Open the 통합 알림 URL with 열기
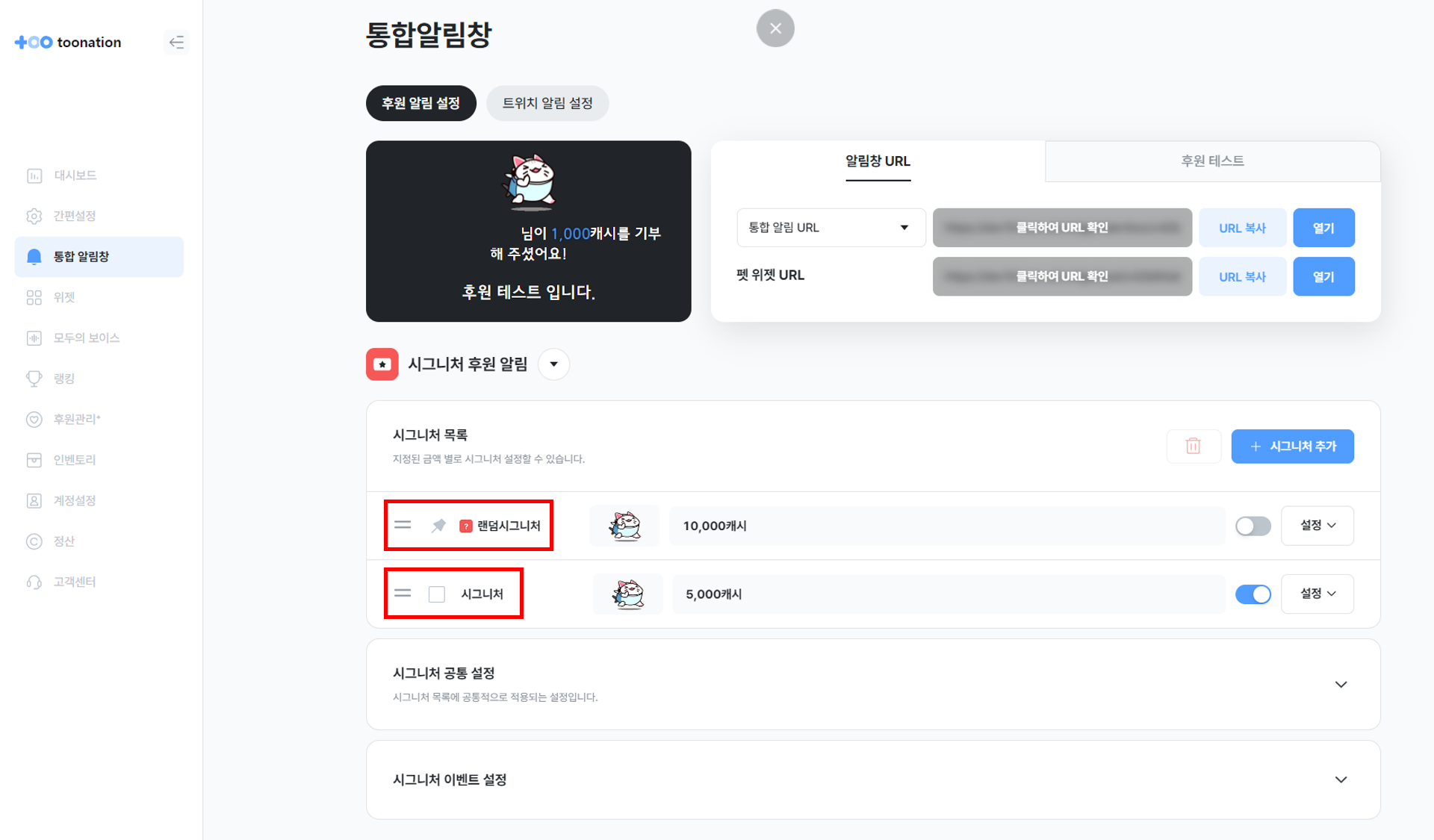This screenshot has width=1434, height=840. 1323,228
